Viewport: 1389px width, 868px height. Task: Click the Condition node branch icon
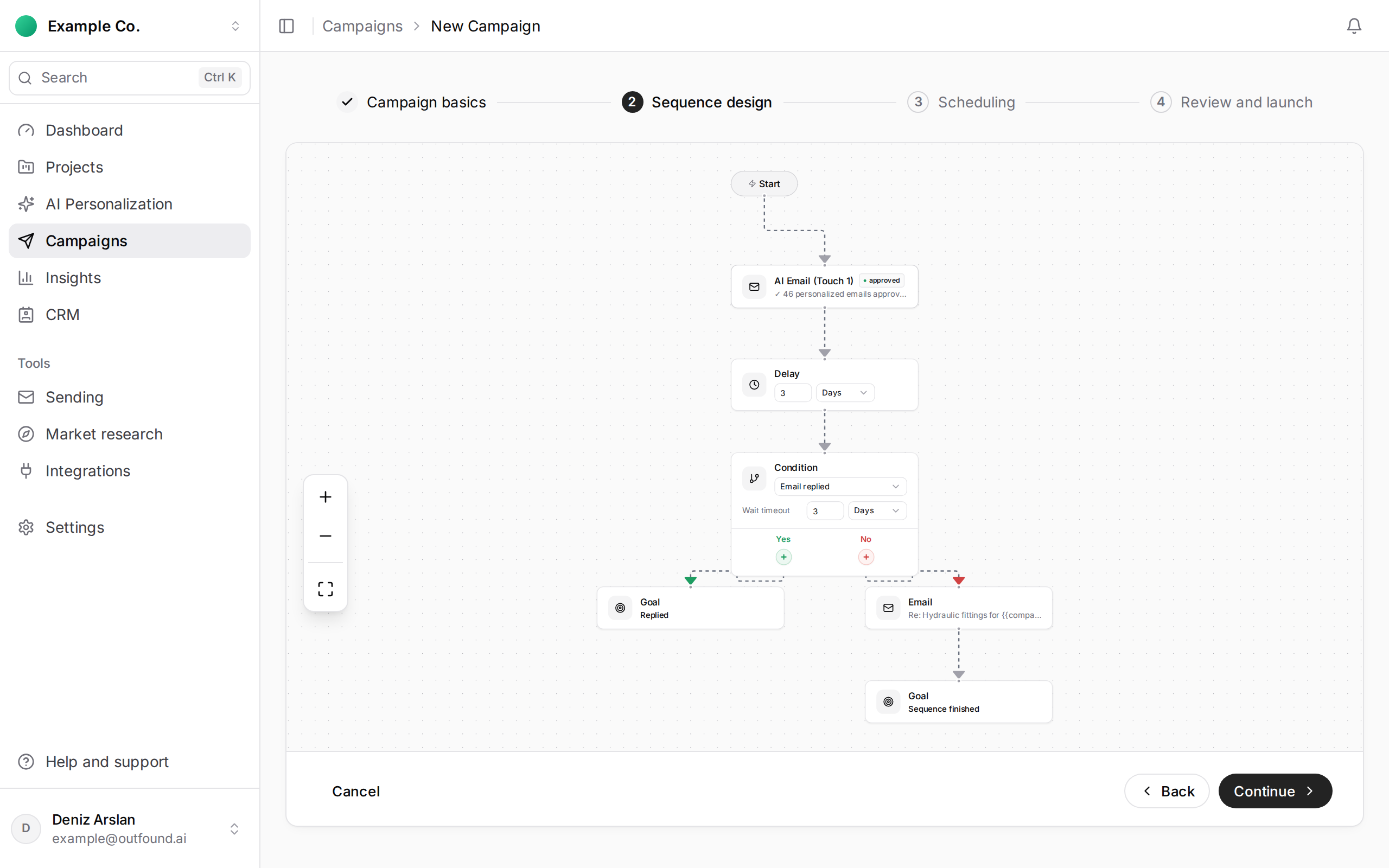pos(754,478)
